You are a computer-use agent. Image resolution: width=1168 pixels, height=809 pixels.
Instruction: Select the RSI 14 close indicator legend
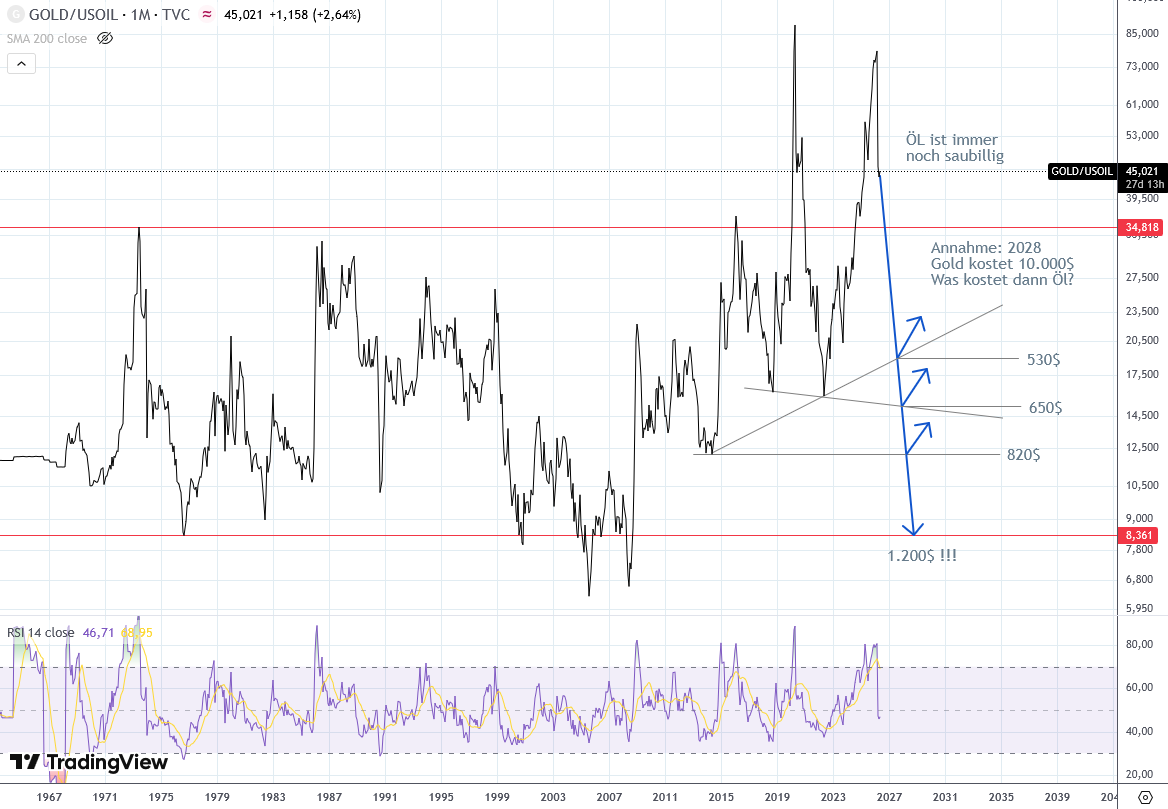click(41, 632)
